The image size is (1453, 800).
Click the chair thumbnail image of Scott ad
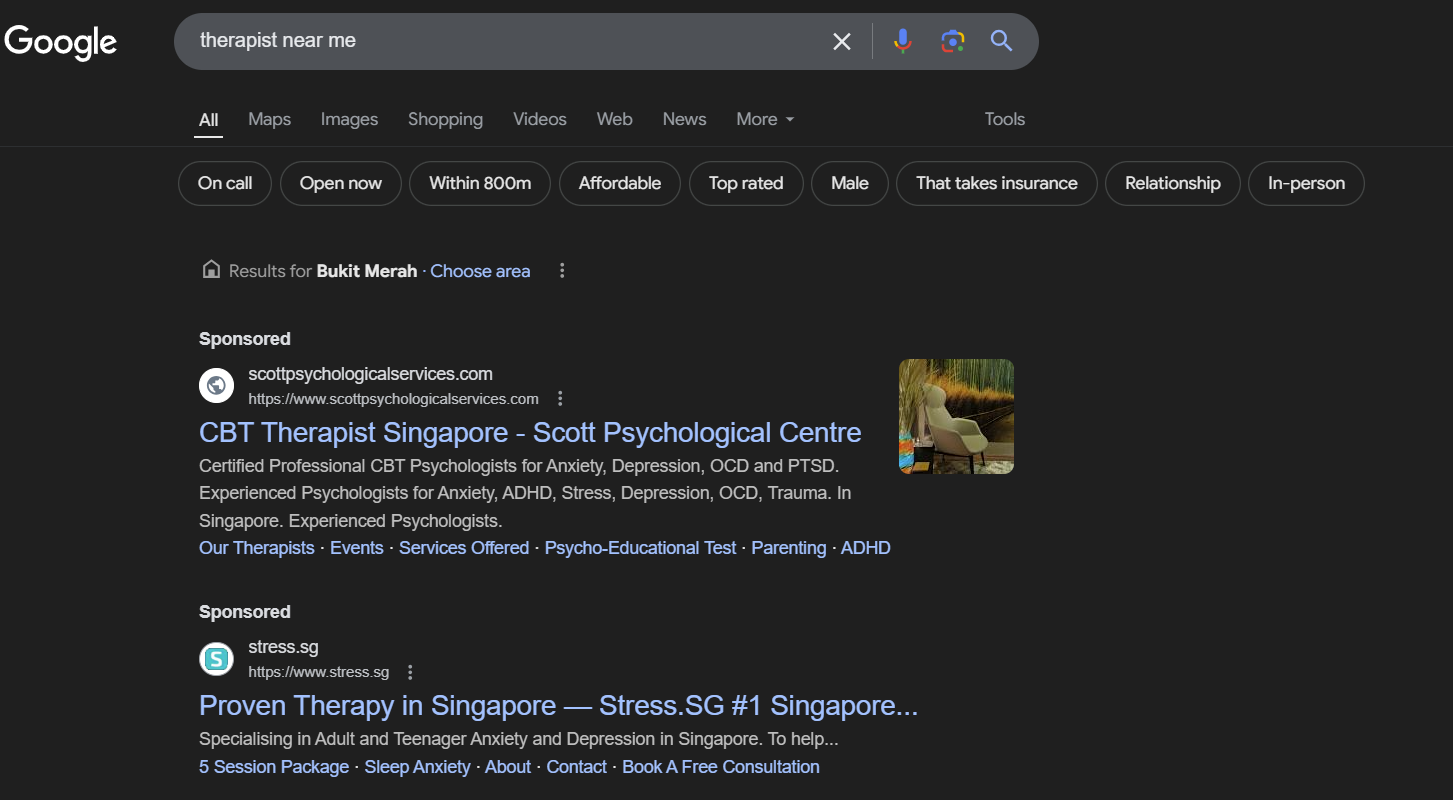[x=956, y=416]
